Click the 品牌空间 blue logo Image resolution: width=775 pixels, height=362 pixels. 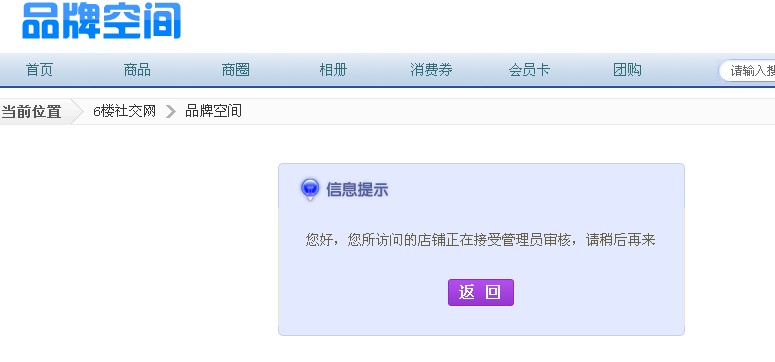101,20
